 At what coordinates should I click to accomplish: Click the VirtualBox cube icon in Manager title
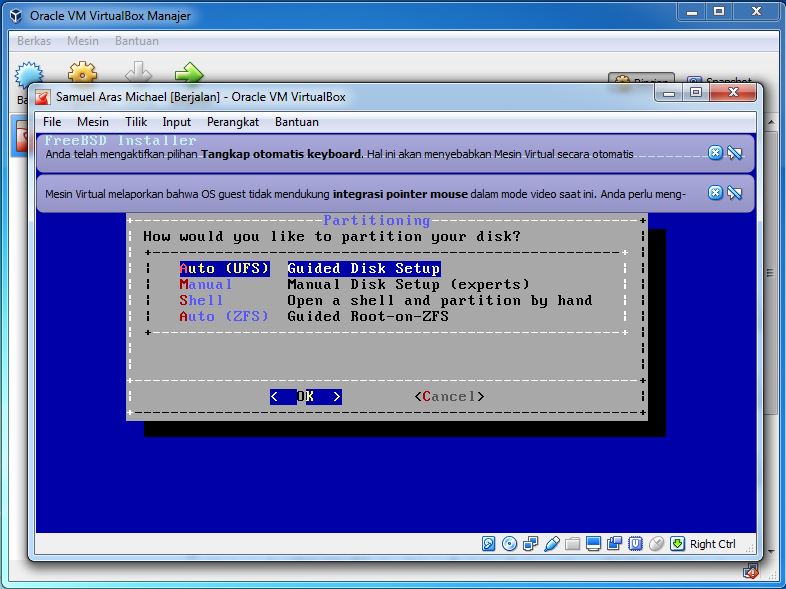[x=16, y=16]
